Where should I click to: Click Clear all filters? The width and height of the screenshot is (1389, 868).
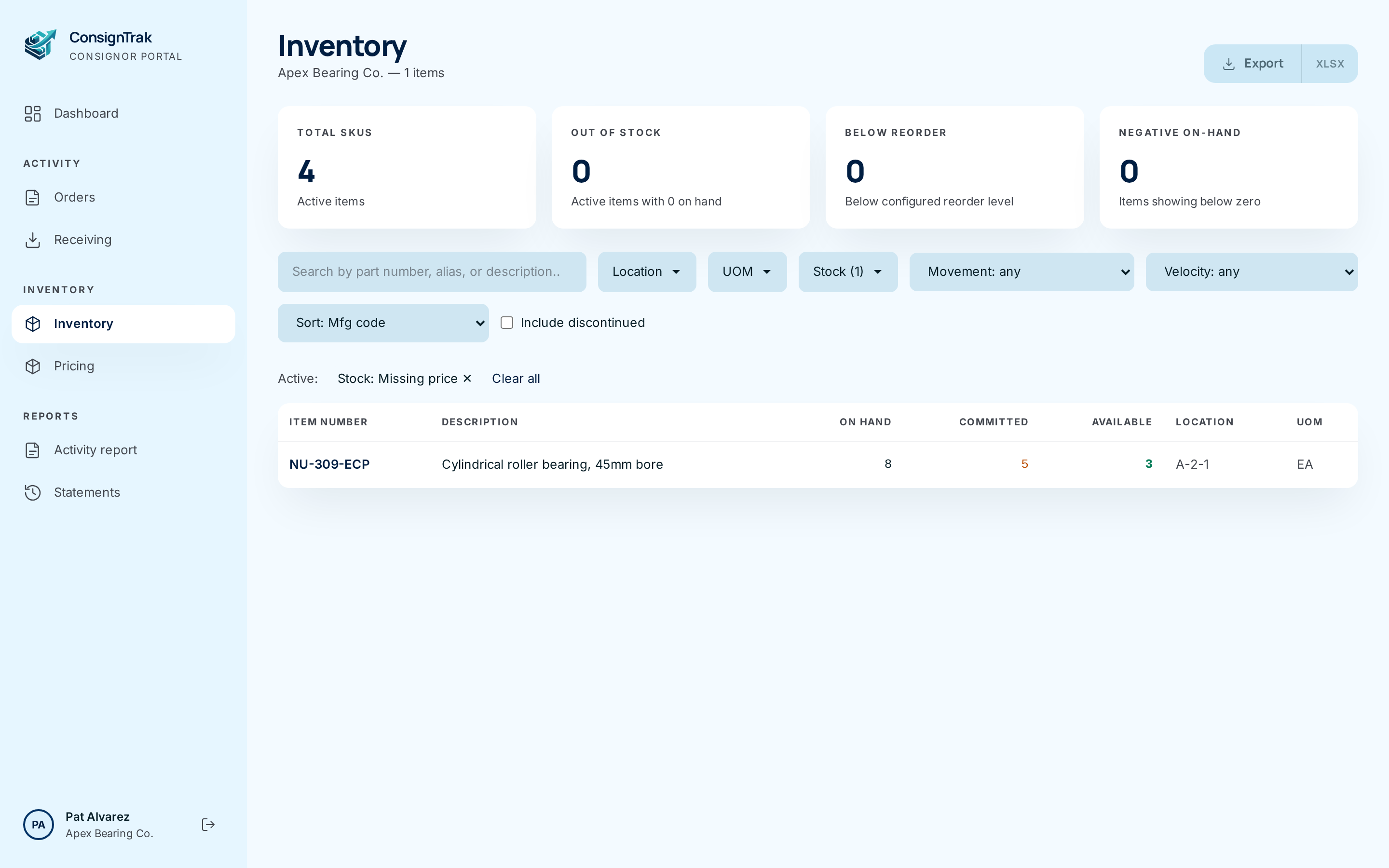point(516,379)
